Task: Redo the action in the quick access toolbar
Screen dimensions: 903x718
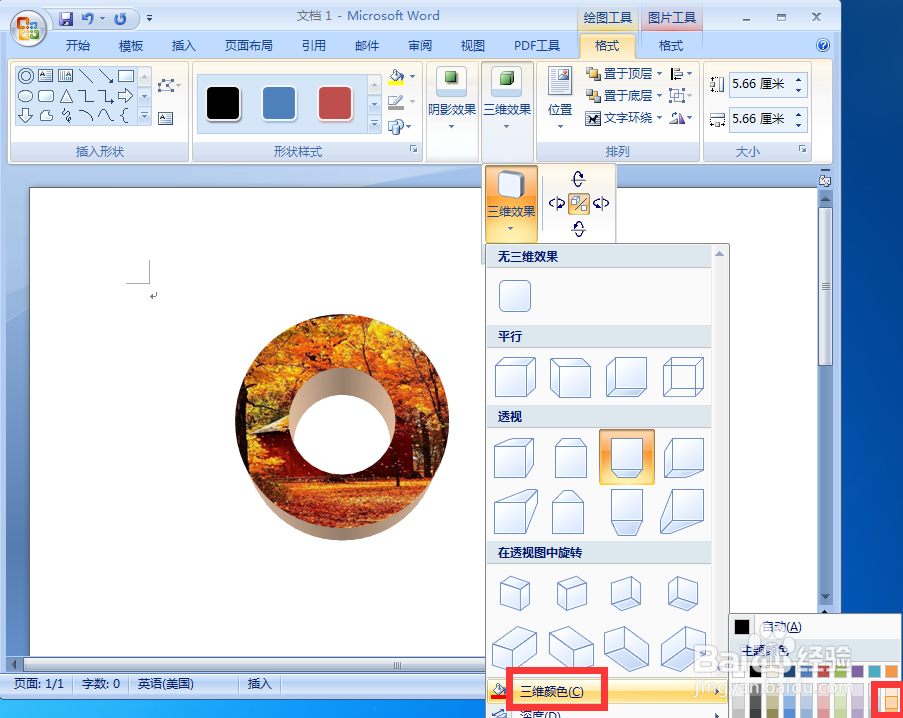Action: [x=120, y=19]
